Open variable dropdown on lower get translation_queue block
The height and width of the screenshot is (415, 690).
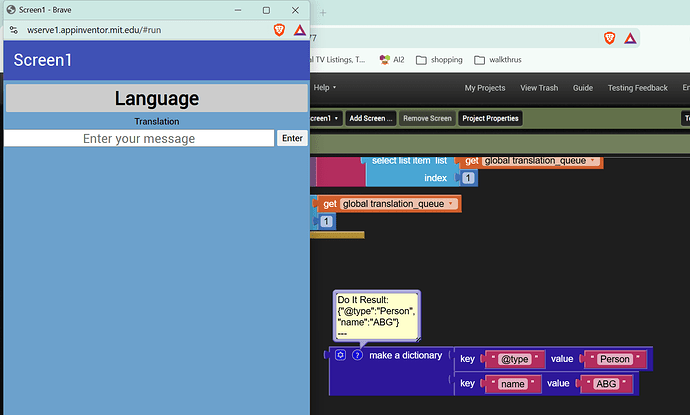451,203
